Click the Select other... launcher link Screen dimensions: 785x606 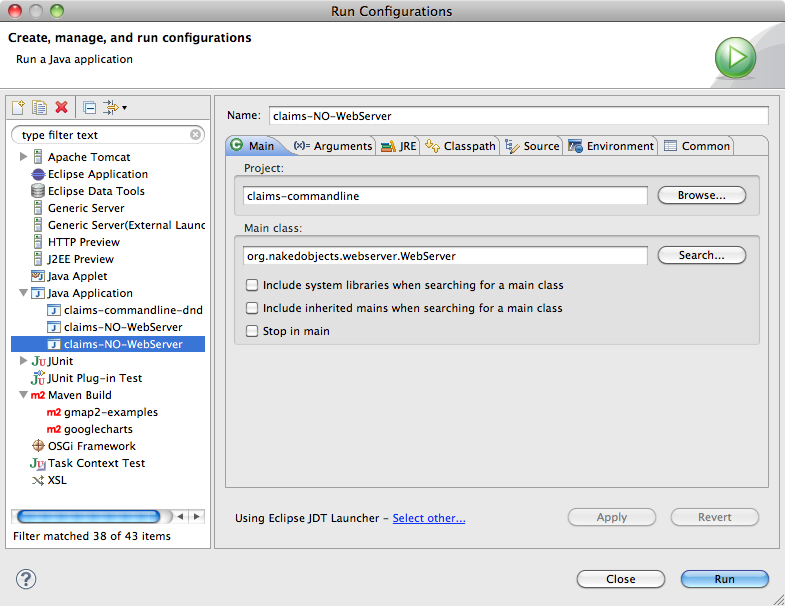[x=428, y=518]
